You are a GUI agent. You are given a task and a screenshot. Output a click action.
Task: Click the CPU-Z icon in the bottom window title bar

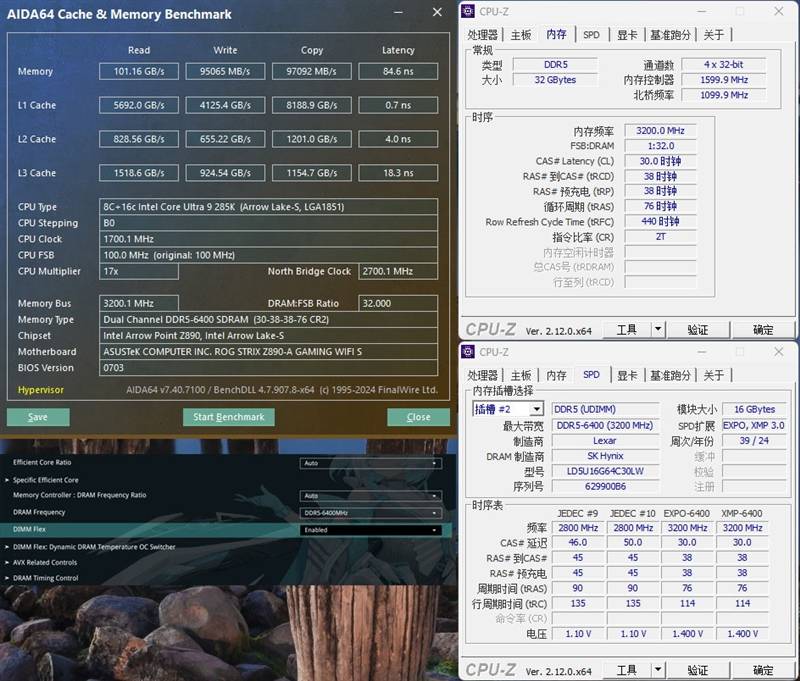click(x=469, y=352)
